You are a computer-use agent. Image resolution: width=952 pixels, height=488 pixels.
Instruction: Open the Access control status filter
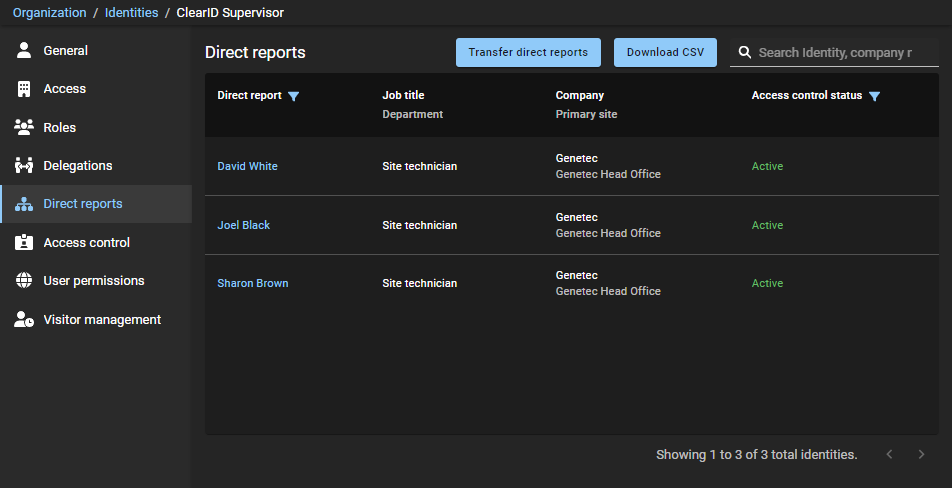(x=874, y=96)
